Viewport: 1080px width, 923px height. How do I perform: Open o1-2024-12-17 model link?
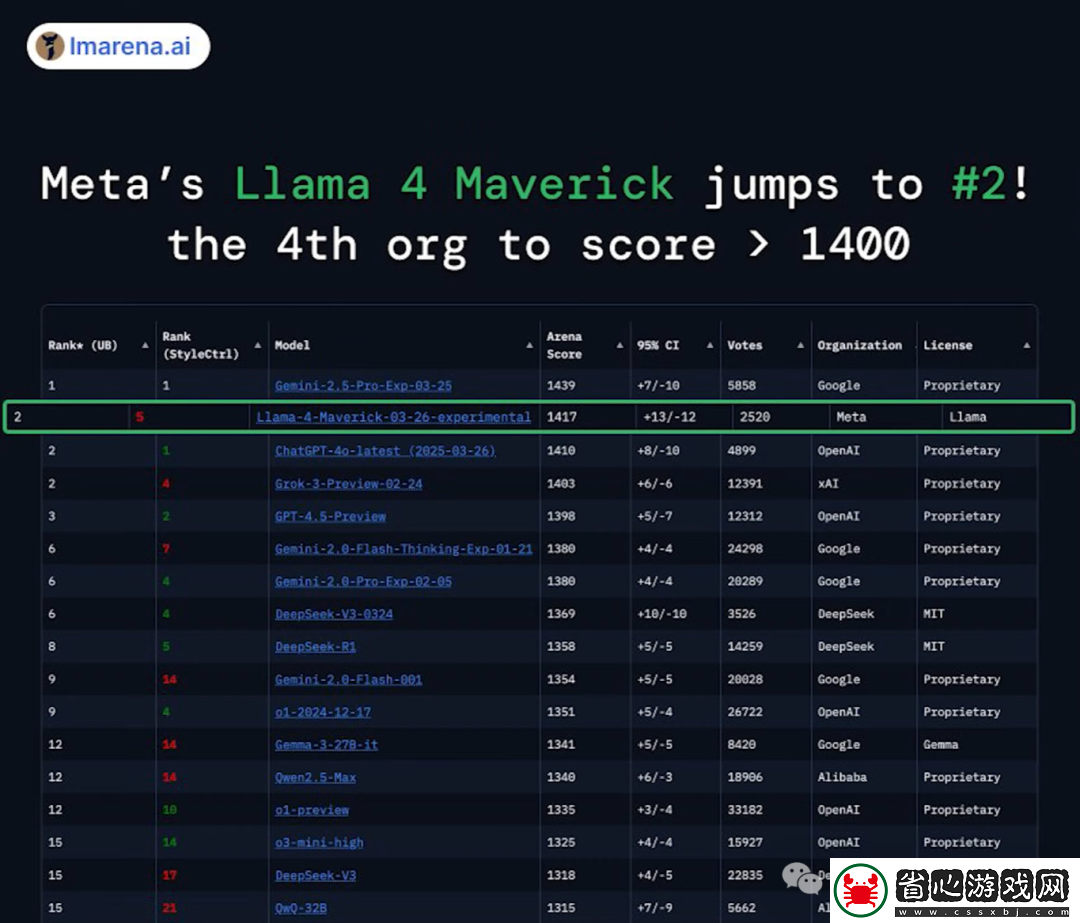(x=323, y=712)
